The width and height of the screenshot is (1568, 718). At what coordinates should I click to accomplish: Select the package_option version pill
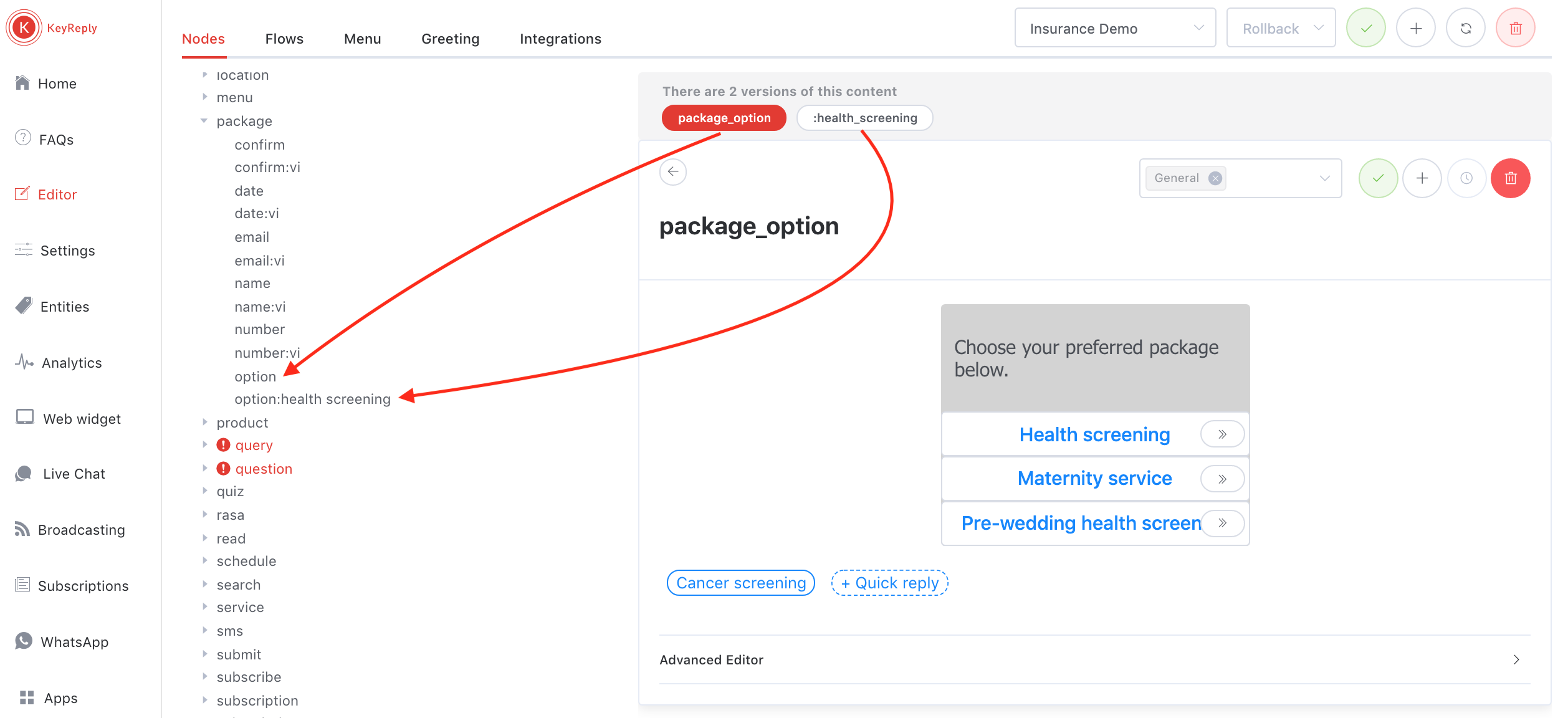(724, 118)
